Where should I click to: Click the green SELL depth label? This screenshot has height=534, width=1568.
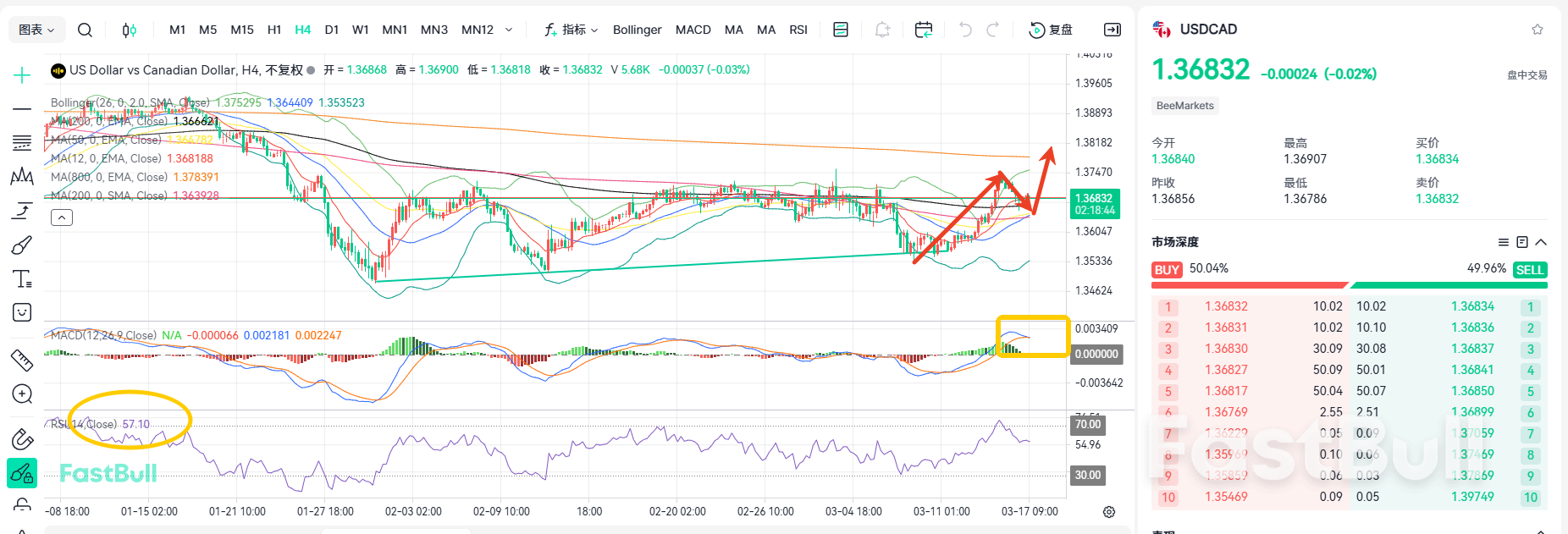point(1529,269)
